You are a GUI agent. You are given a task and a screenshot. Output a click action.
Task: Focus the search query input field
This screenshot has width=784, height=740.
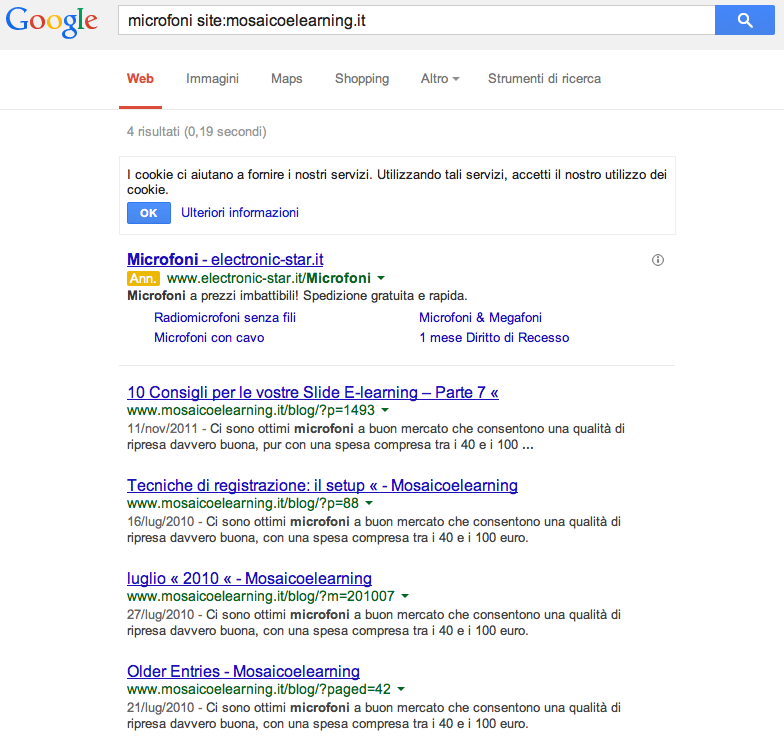(x=416, y=20)
